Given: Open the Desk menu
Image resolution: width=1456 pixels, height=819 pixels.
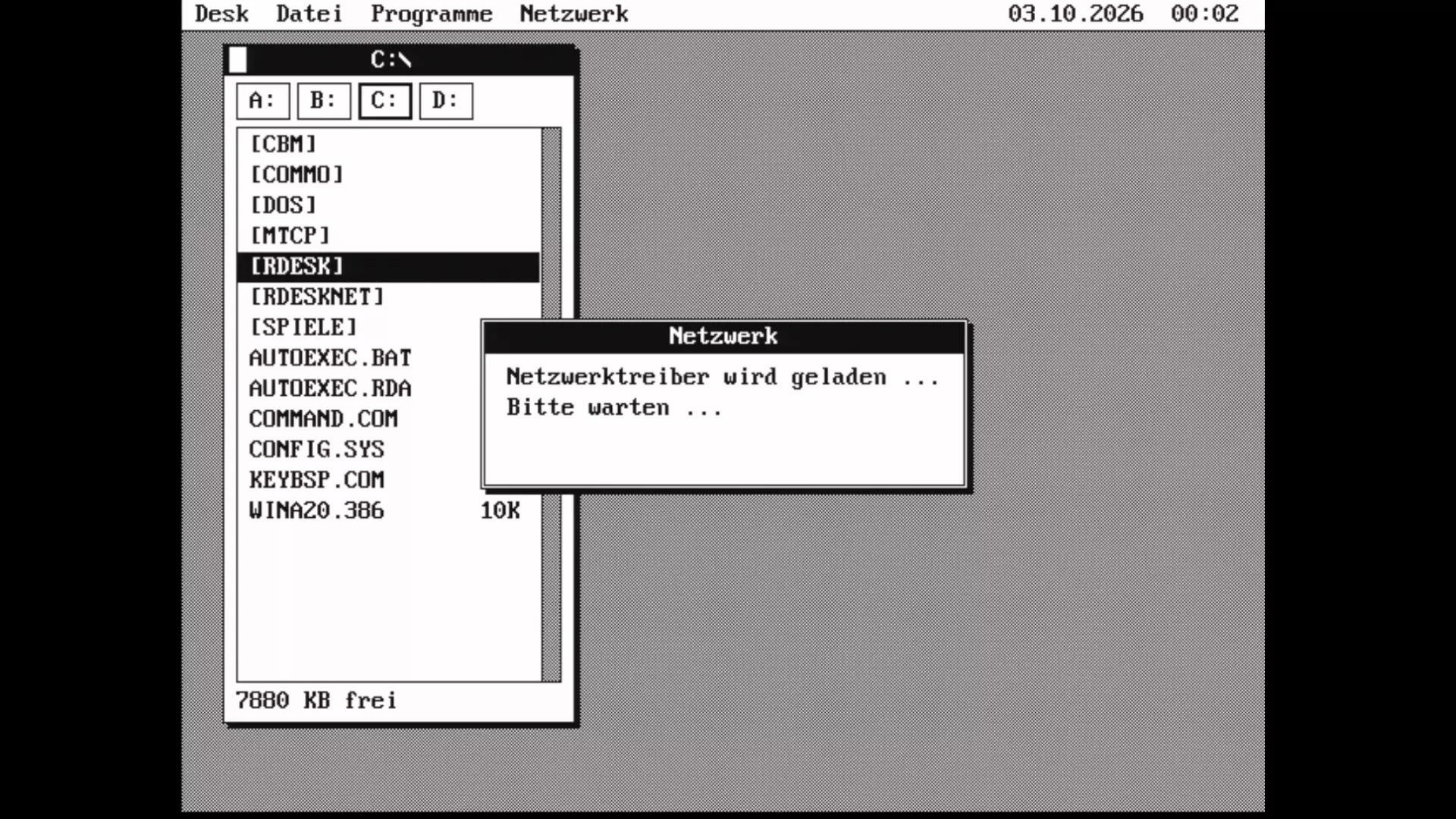Looking at the screenshot, I should coord(221,14).
